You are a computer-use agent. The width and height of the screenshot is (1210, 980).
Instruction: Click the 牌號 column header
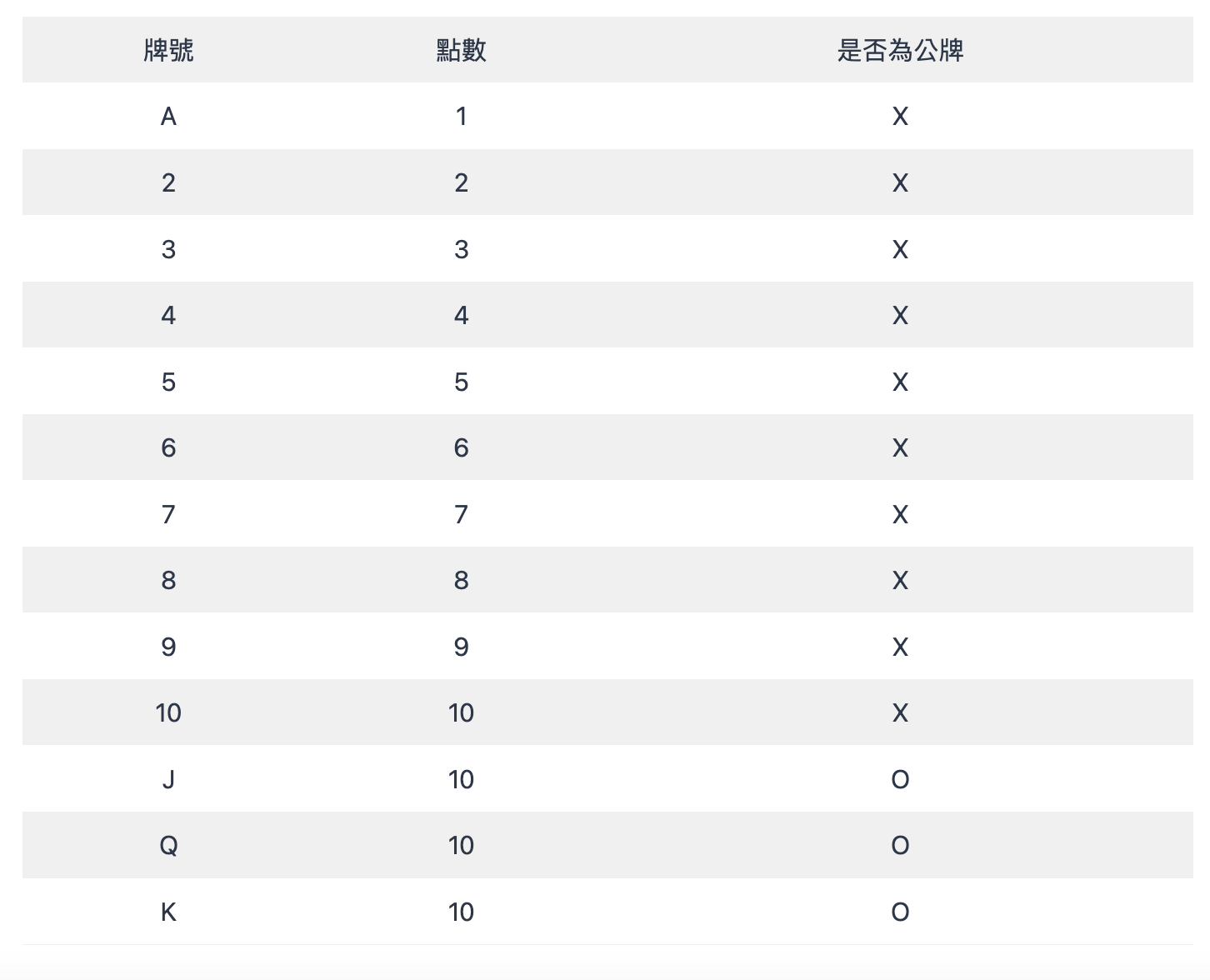click(168, 50)
